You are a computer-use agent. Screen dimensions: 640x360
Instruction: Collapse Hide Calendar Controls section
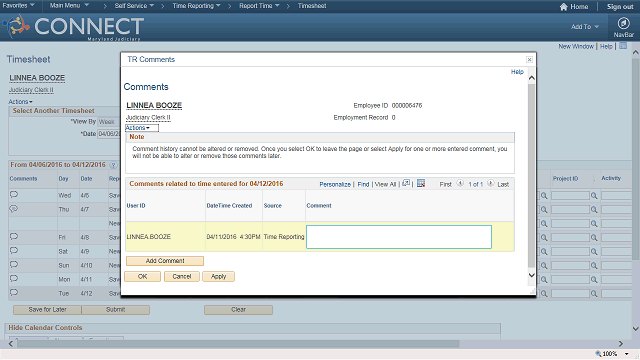coord(45,327)
